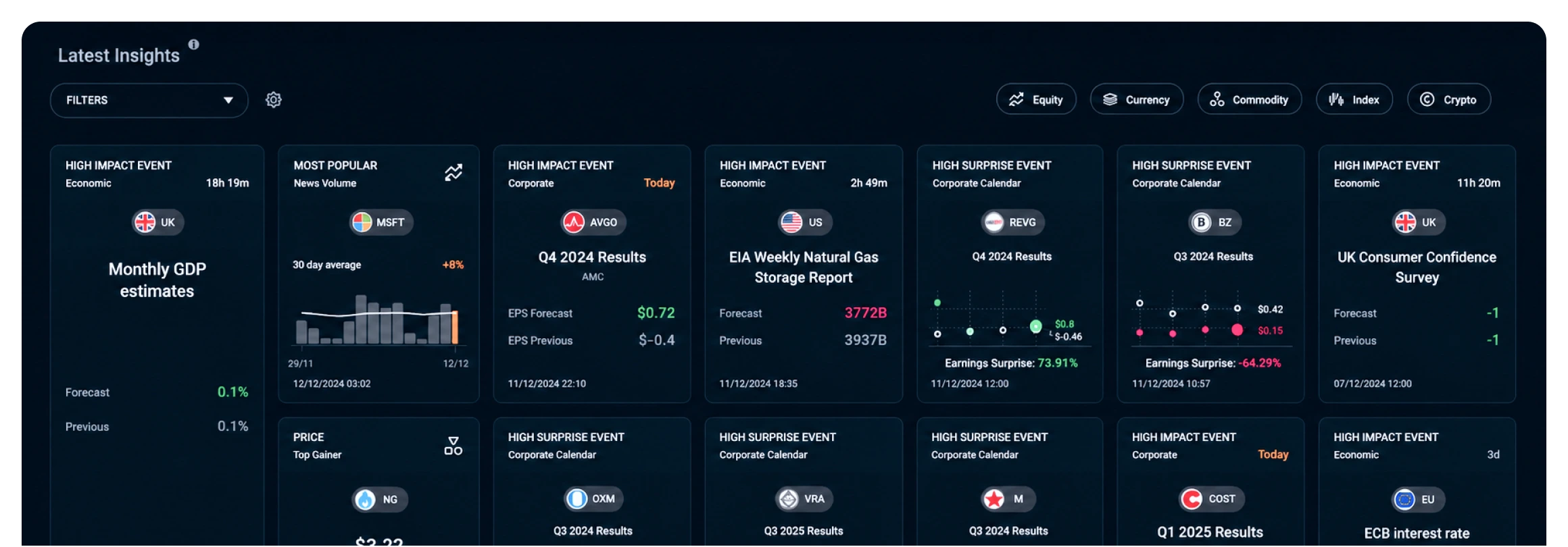
Task: Click the REVG earnings surprise dot chart
Action: 1009,319
